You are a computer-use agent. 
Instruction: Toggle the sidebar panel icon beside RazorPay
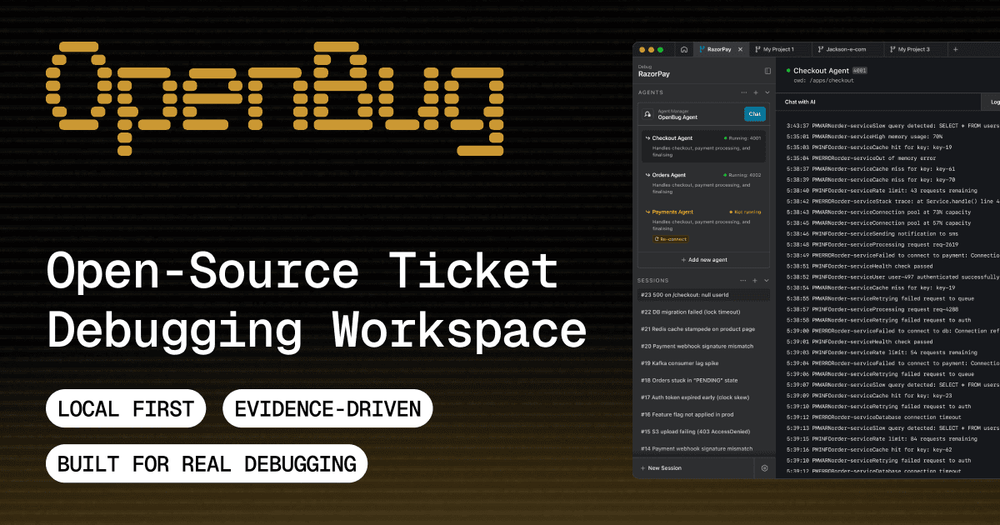tap(767, 71)
